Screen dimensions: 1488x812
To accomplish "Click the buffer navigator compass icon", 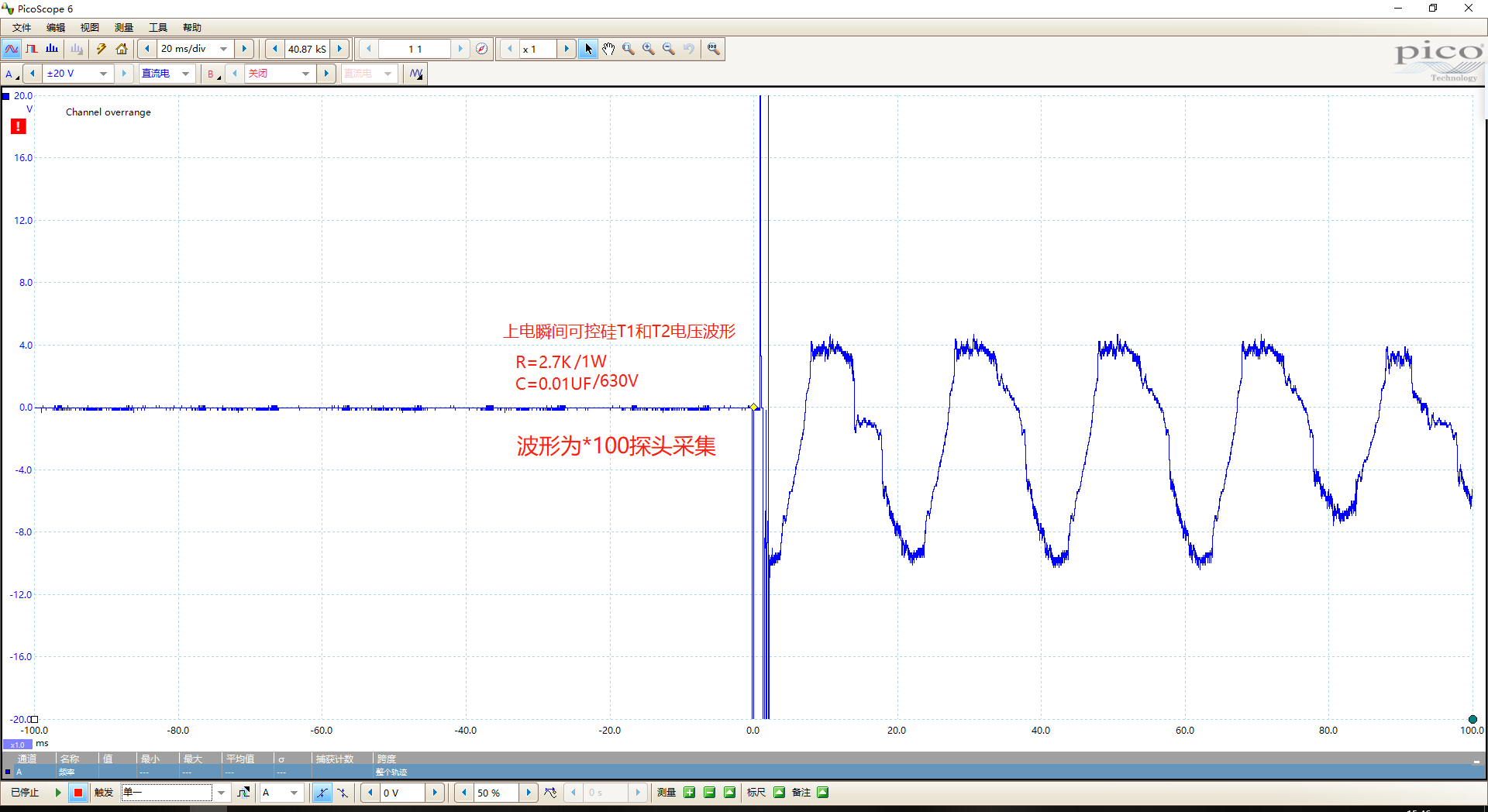I will (x=482, y=49).
